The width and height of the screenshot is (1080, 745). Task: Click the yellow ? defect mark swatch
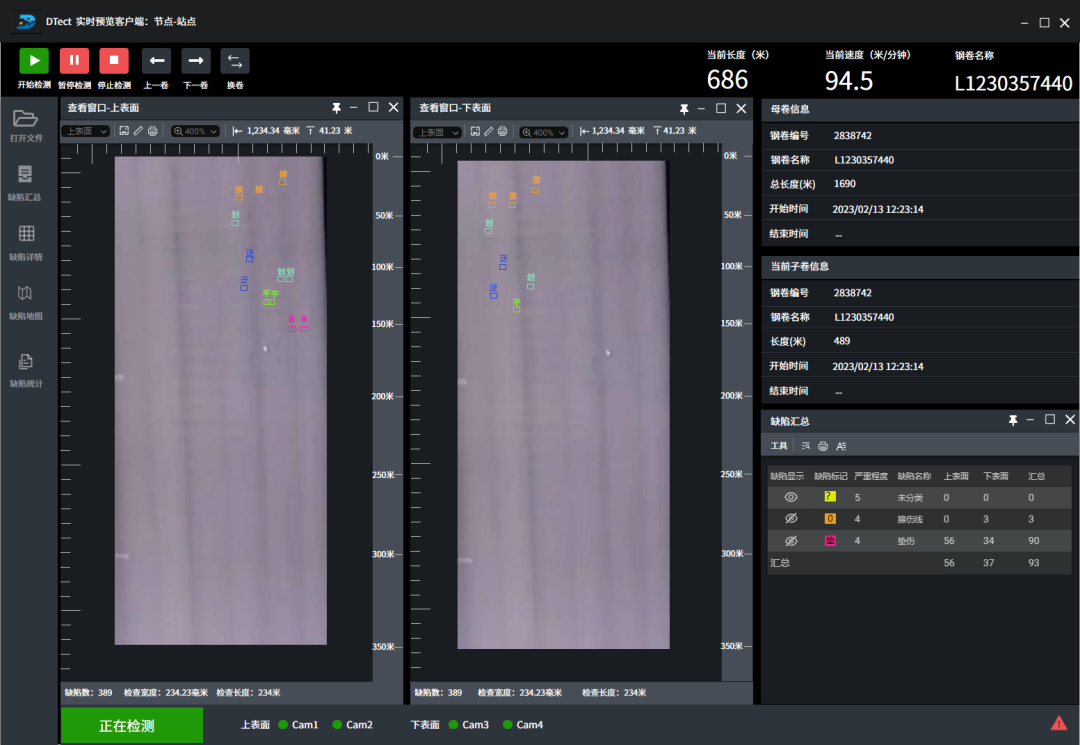pos(830,496)
